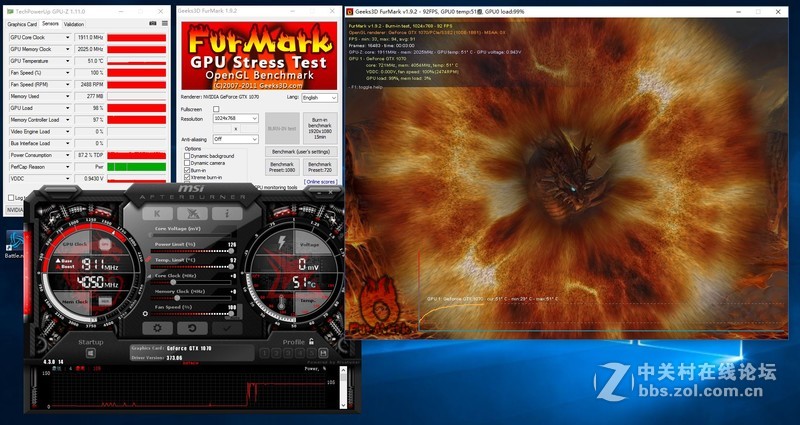
Task: Check the Dynamic background option
Action: (x=187, y=156)
